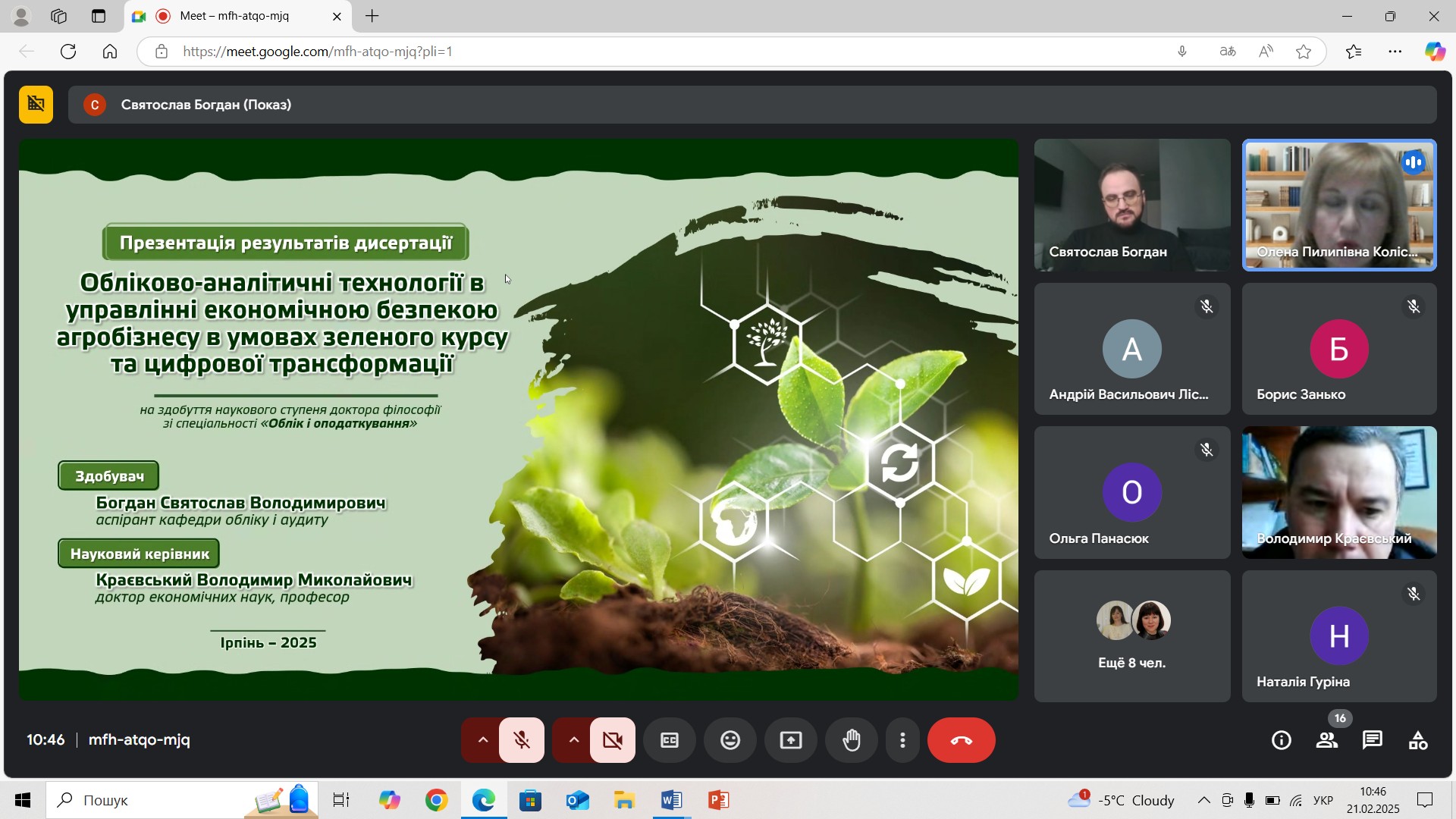Open the chat panel
Image resolution: width=1456 pixels, height=819 pixels.
(x=1373, y=740)
